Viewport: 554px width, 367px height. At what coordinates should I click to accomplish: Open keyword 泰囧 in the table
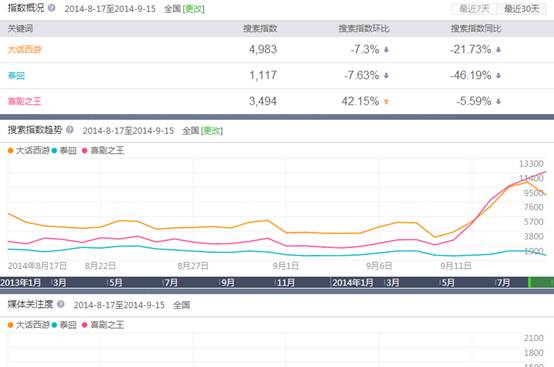pos(16,76)
